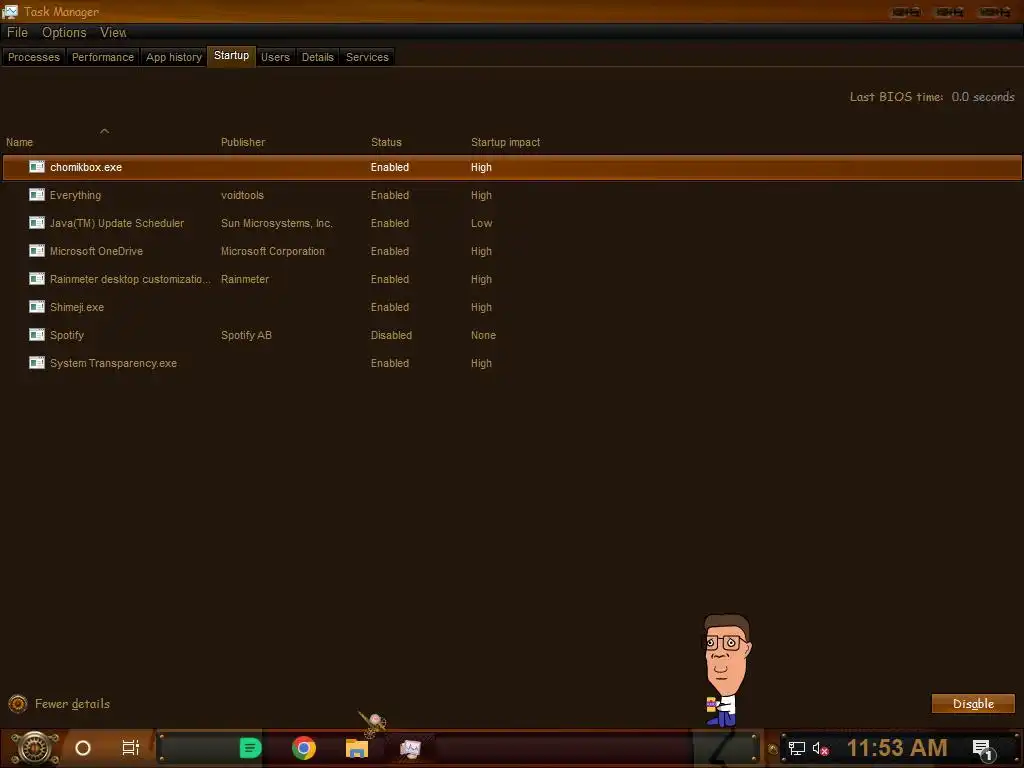Select Rainmeter desktop customization entry
Viewport: 1024px width, 768px height.
tap(512, 280)
